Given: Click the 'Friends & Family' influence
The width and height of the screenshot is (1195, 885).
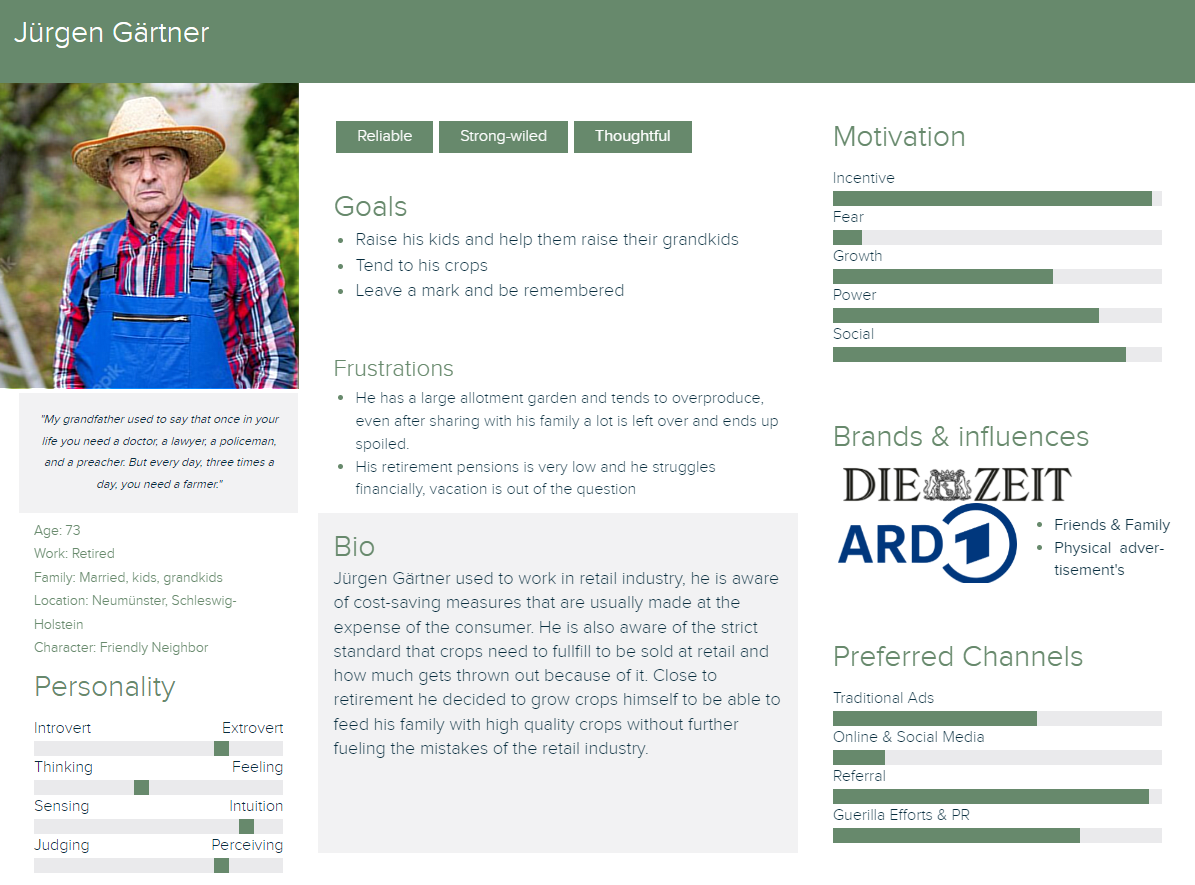Looking at the screenshot, I should [1111, 524].
